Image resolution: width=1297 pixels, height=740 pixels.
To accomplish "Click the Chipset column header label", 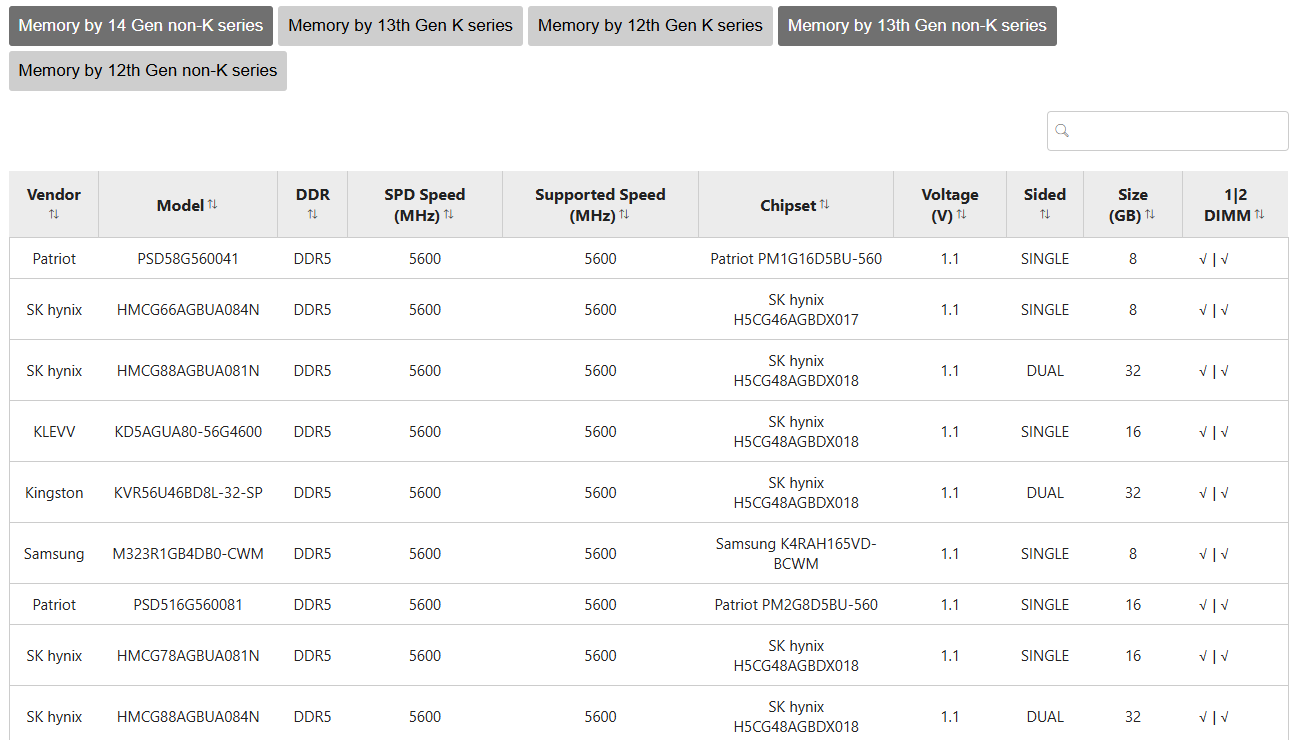I will [x=788, y=205].
